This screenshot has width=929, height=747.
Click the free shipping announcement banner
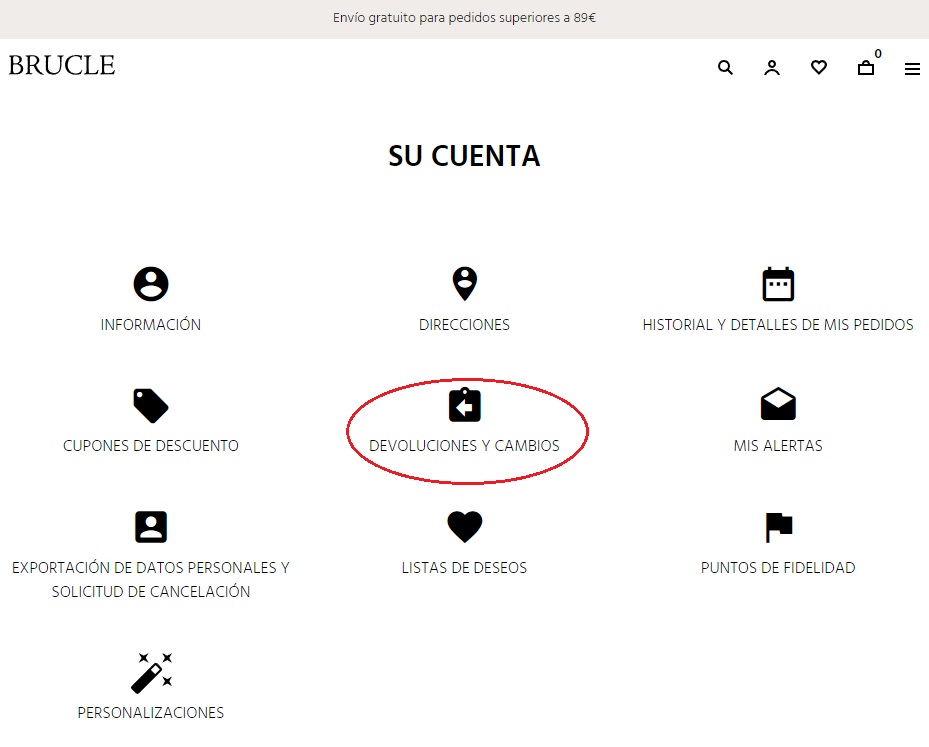pyautogui.click(x=464, y=18)
